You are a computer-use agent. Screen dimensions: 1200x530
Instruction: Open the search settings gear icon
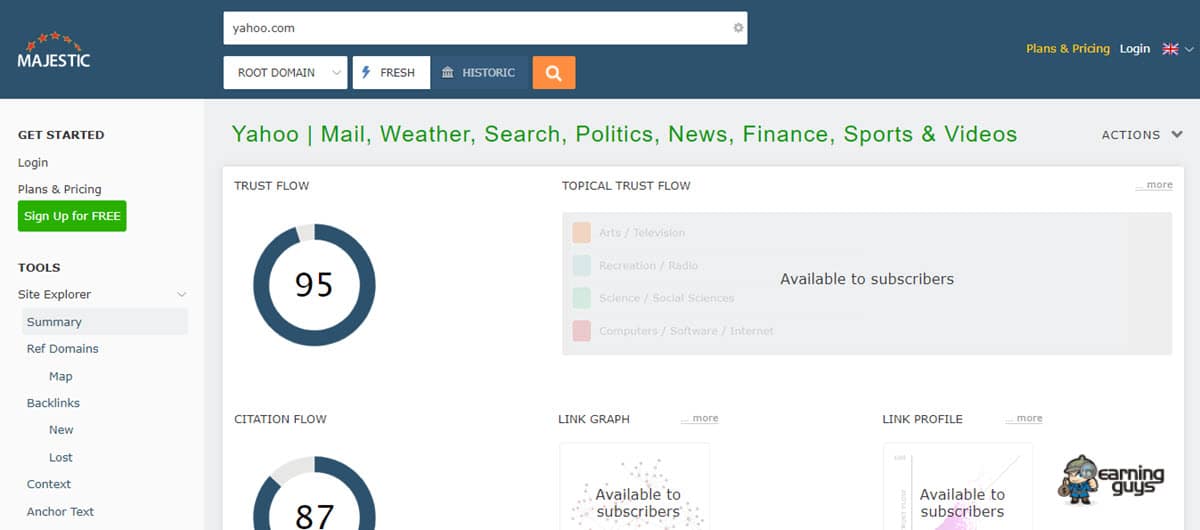click(738, 28)
